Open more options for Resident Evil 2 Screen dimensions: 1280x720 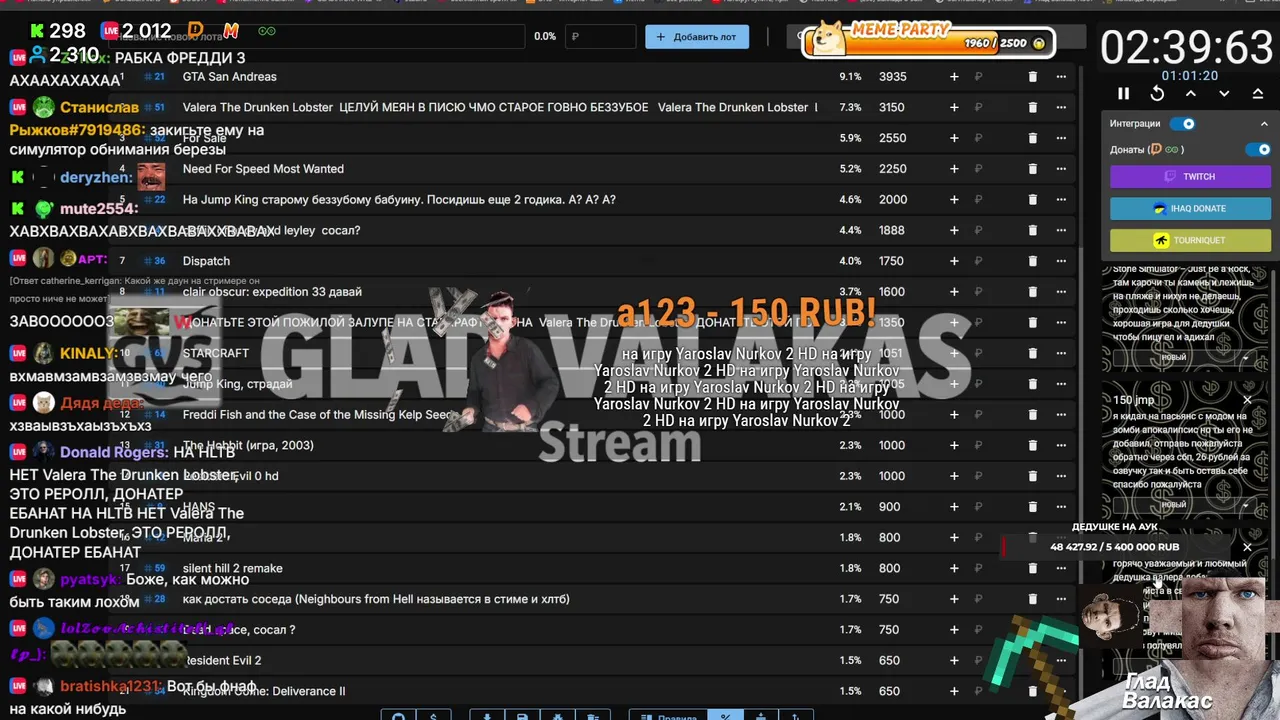[1061, 661]
